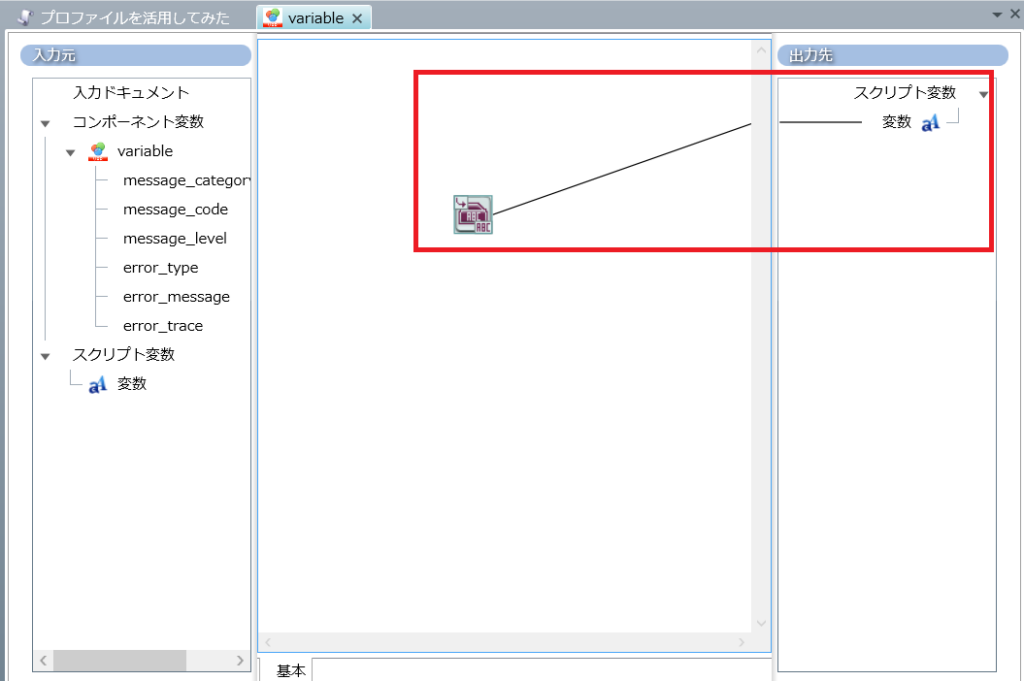Click the variable component icon in tree
The image size is (1024, 681).
click(x=98, y=151)
